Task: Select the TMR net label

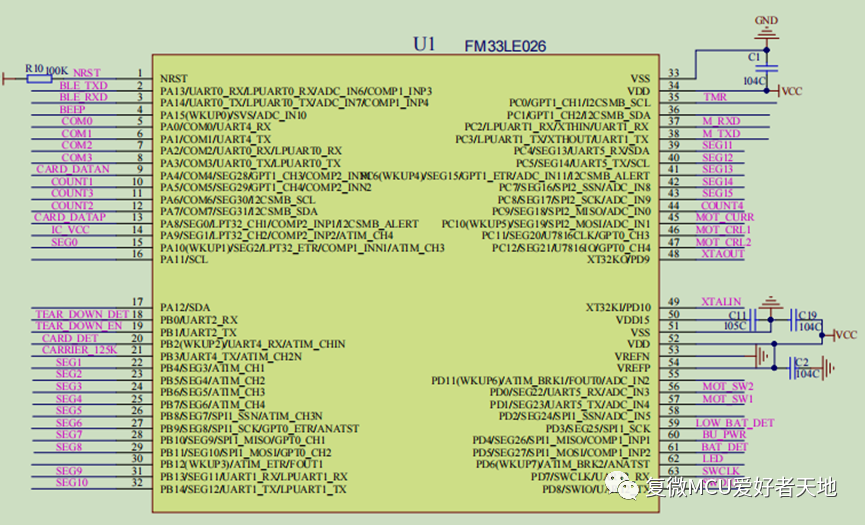Action: (x=715, y=97)
